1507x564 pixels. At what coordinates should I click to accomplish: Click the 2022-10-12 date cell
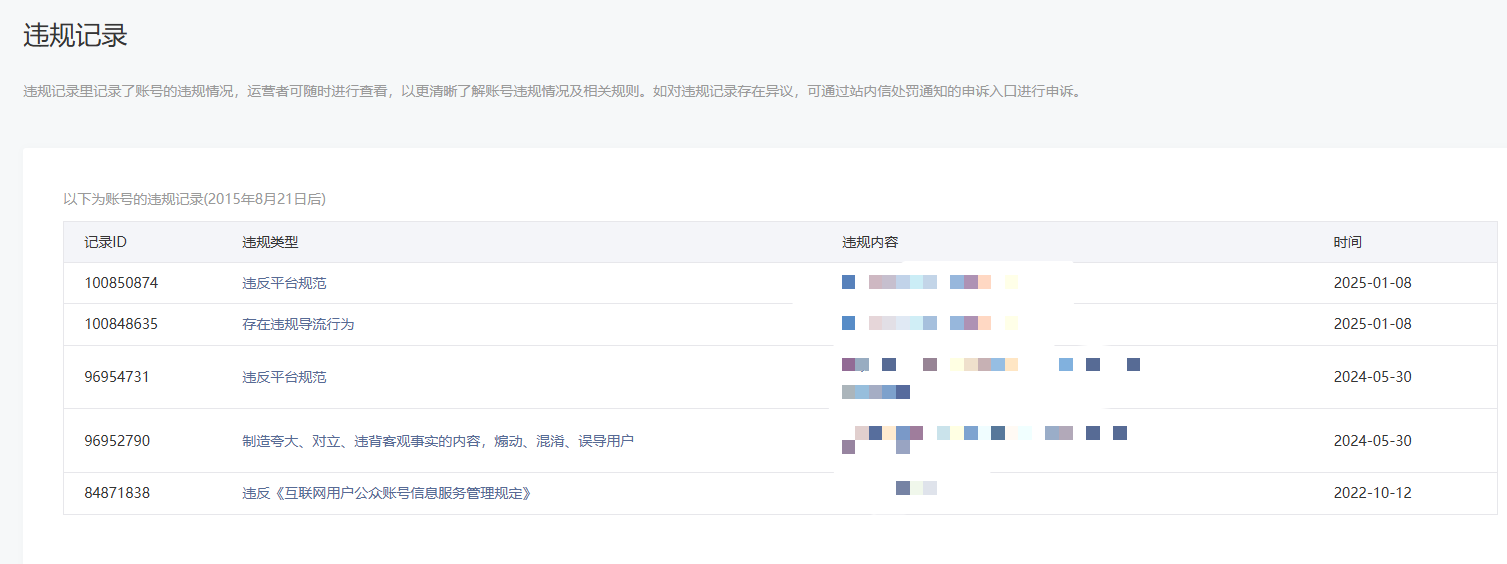[x=1372, y=493]
